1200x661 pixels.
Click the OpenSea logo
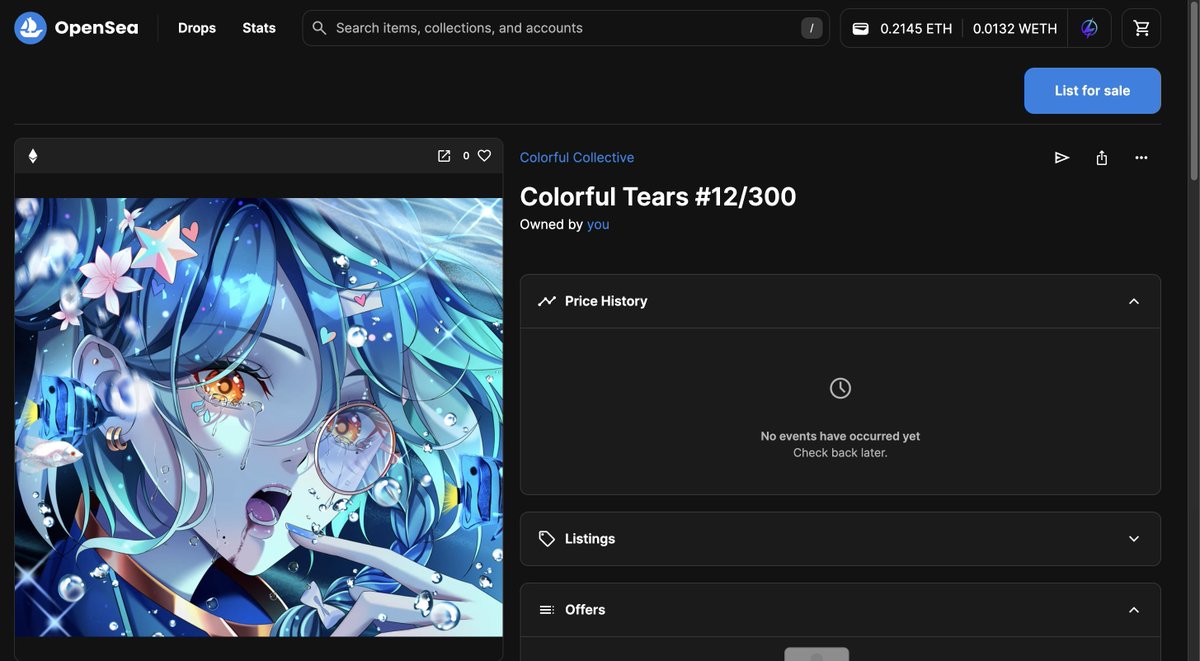pos(76,28)
